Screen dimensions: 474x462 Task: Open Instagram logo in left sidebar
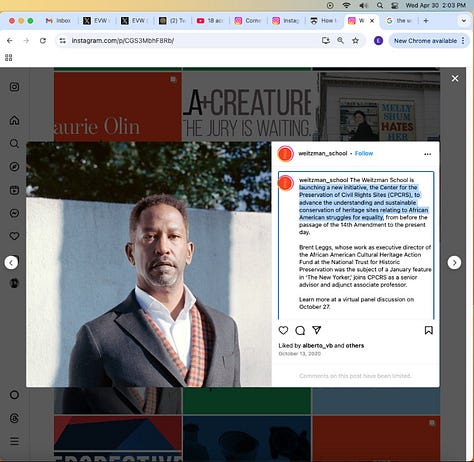14,87
